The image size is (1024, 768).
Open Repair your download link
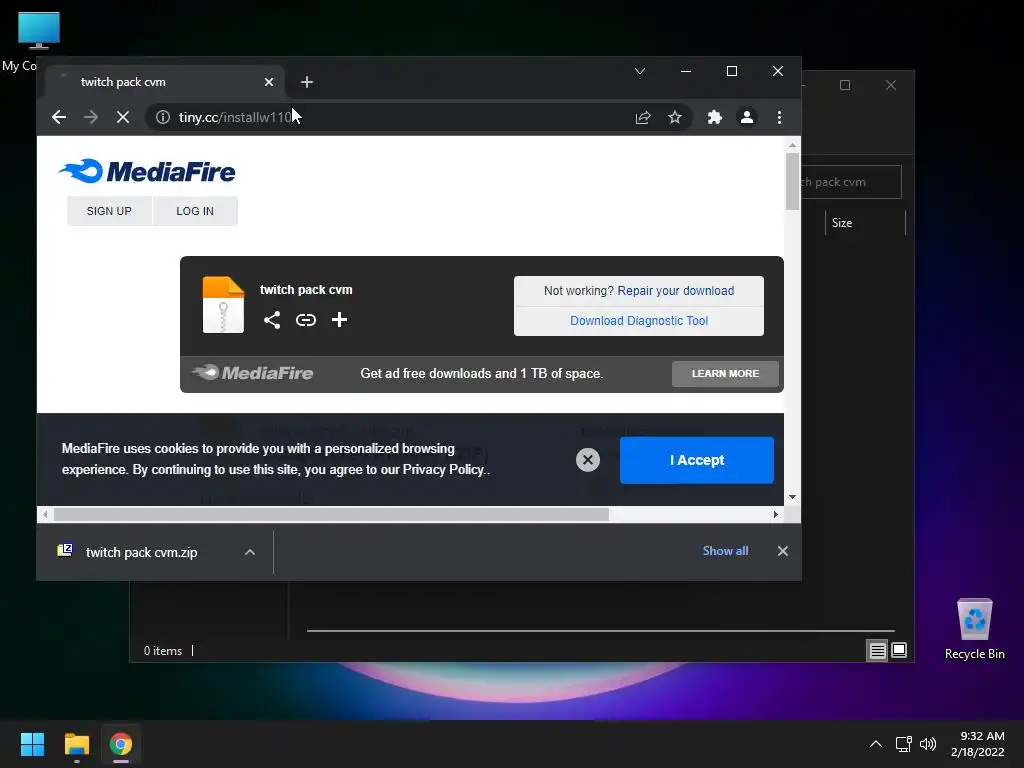tap(675, 291)
